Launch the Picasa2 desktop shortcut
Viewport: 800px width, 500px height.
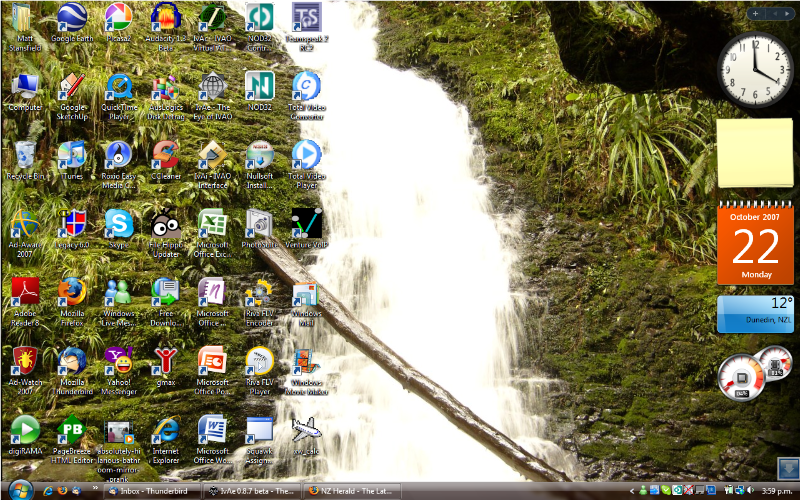click(118, 18)
